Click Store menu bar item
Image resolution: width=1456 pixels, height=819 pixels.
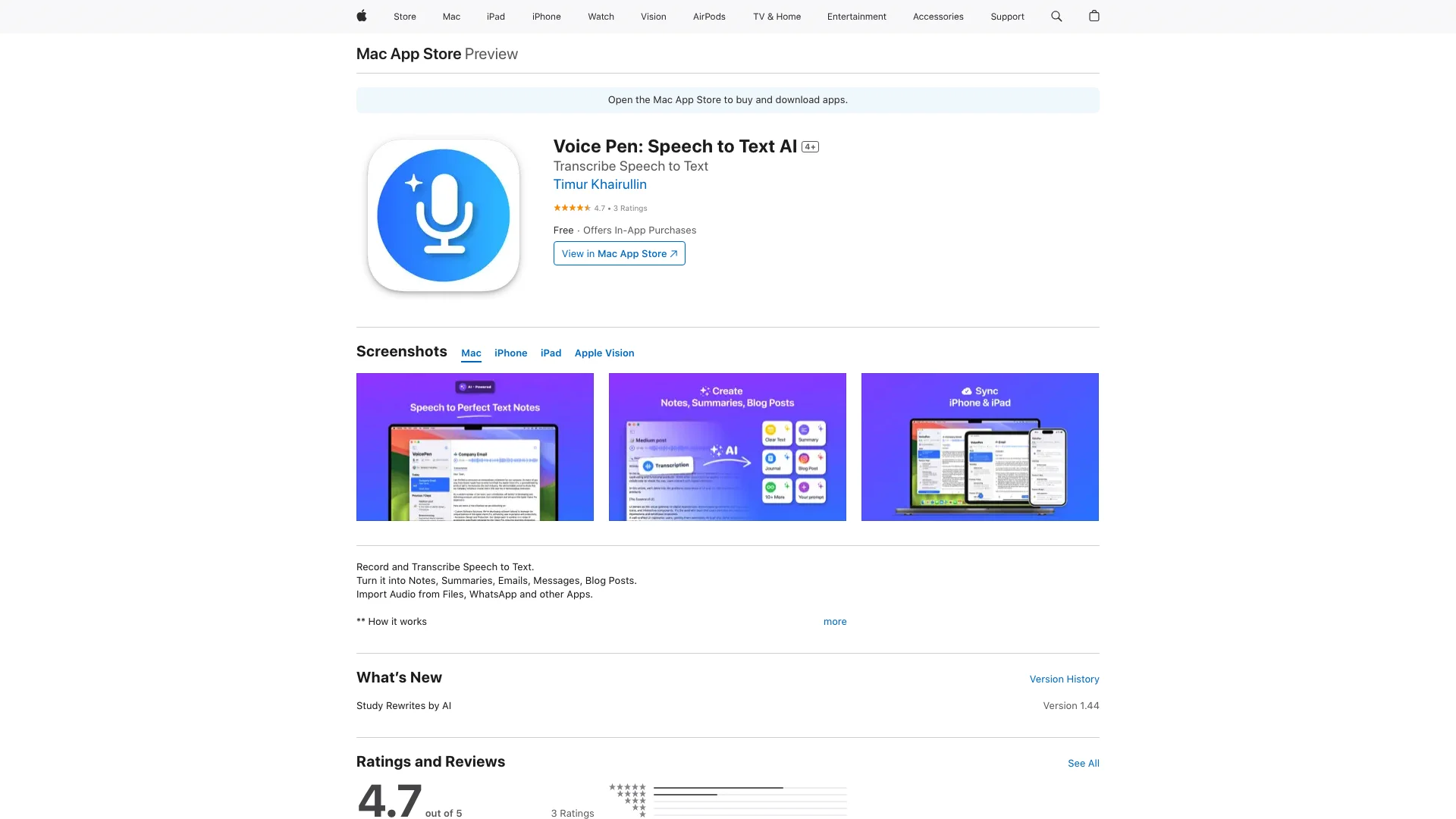[404, 16]
